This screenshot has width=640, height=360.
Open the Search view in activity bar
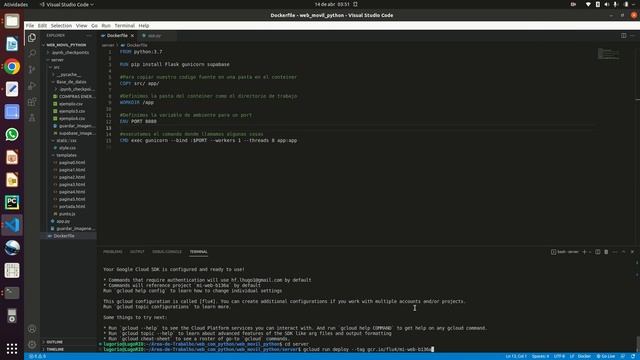[32, 53]
